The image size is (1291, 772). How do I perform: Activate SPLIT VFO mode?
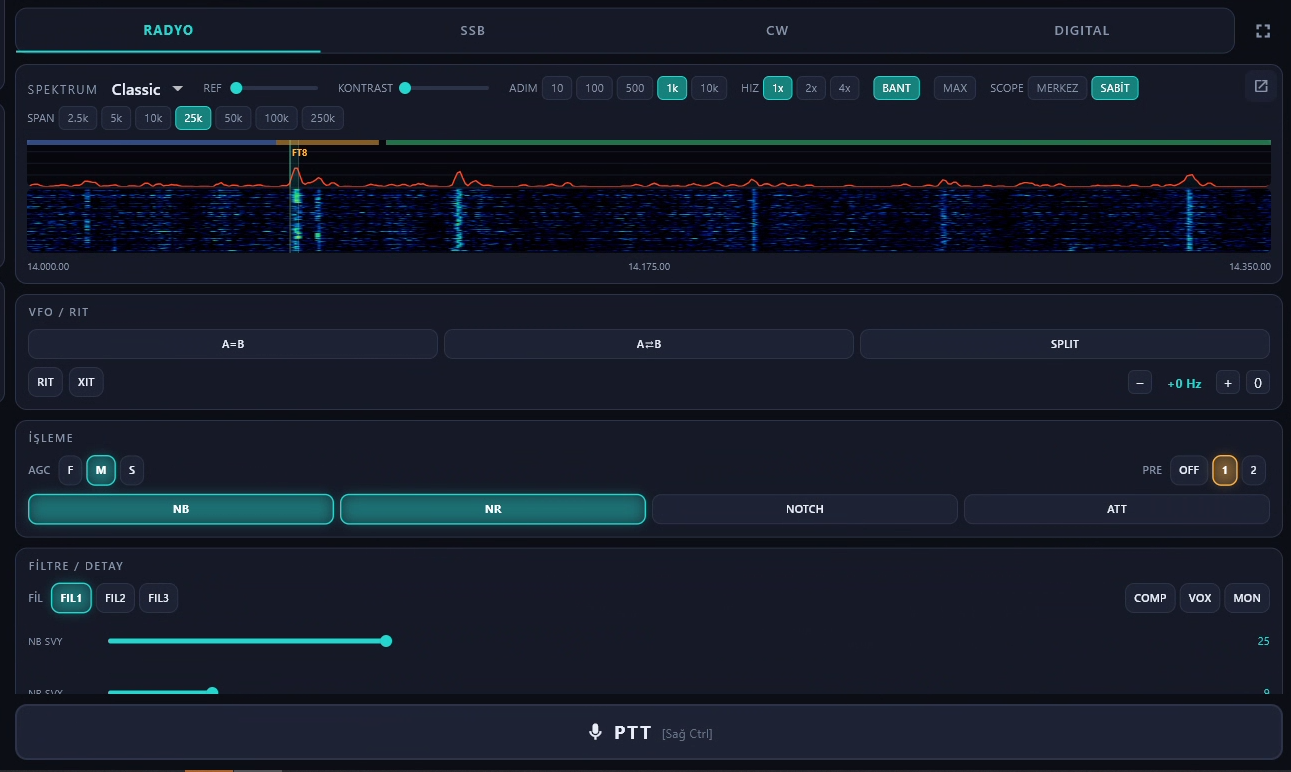click(x=1065, y=344)
